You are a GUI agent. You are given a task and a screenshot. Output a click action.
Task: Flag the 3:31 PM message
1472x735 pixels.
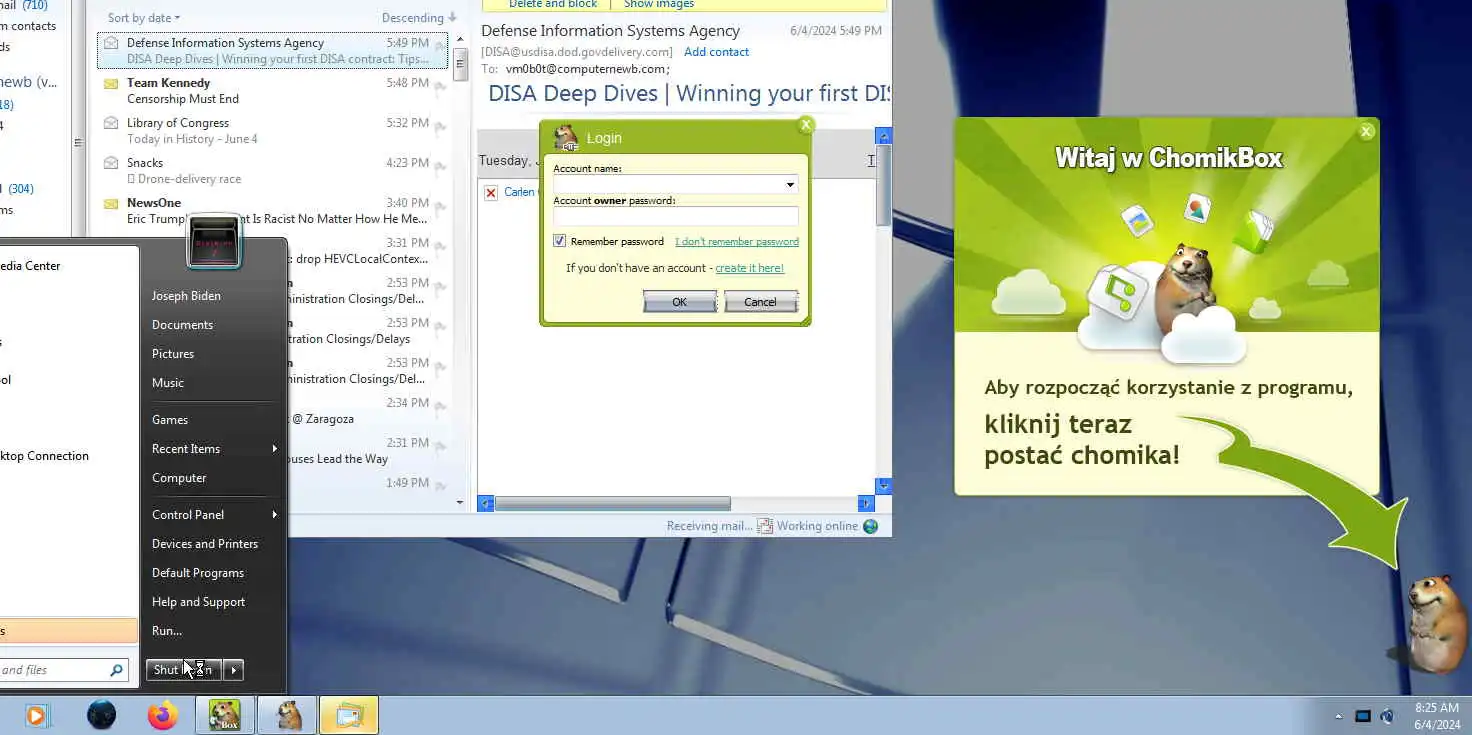[x=440, y=247]
